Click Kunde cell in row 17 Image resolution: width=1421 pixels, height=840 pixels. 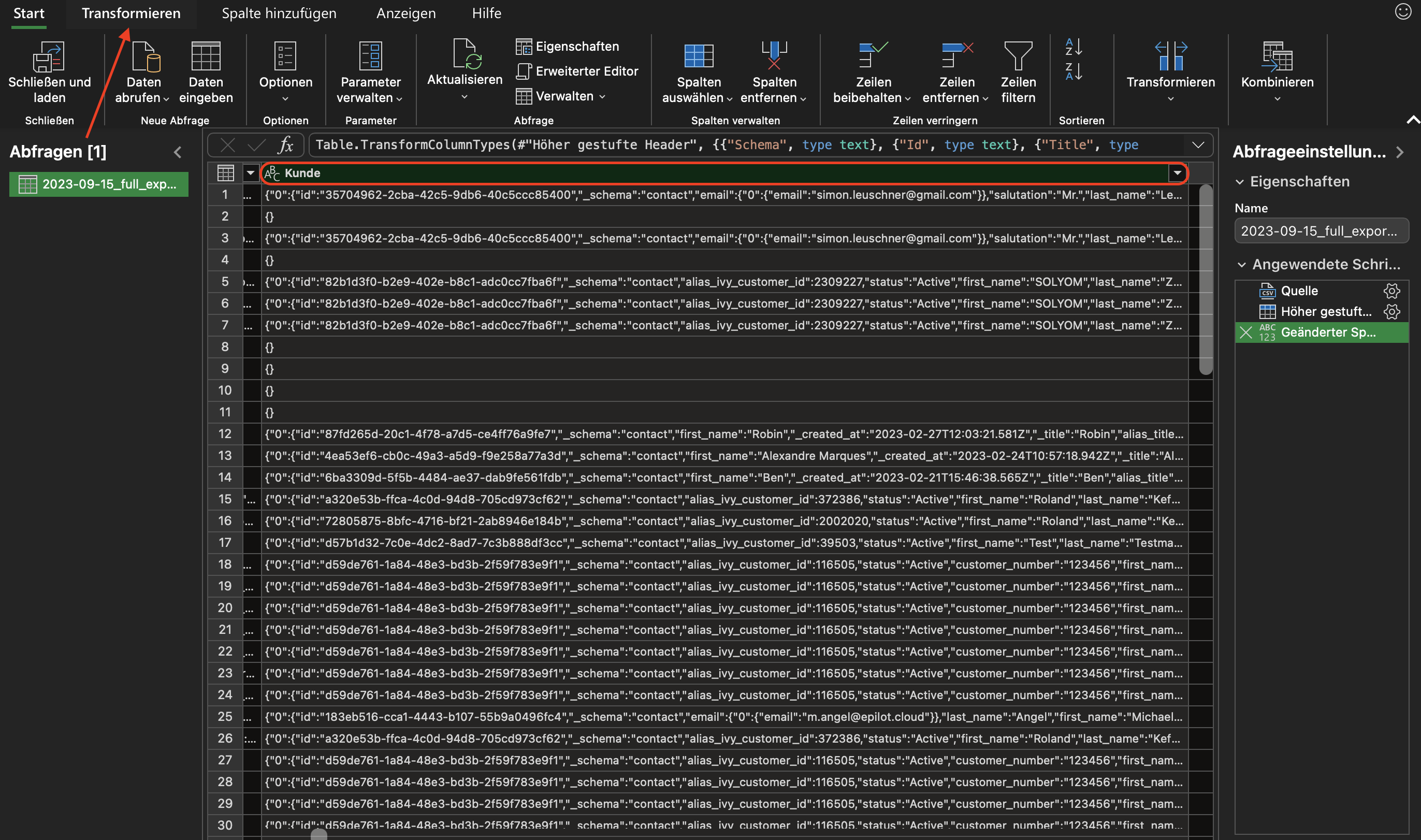coord(724,543)
